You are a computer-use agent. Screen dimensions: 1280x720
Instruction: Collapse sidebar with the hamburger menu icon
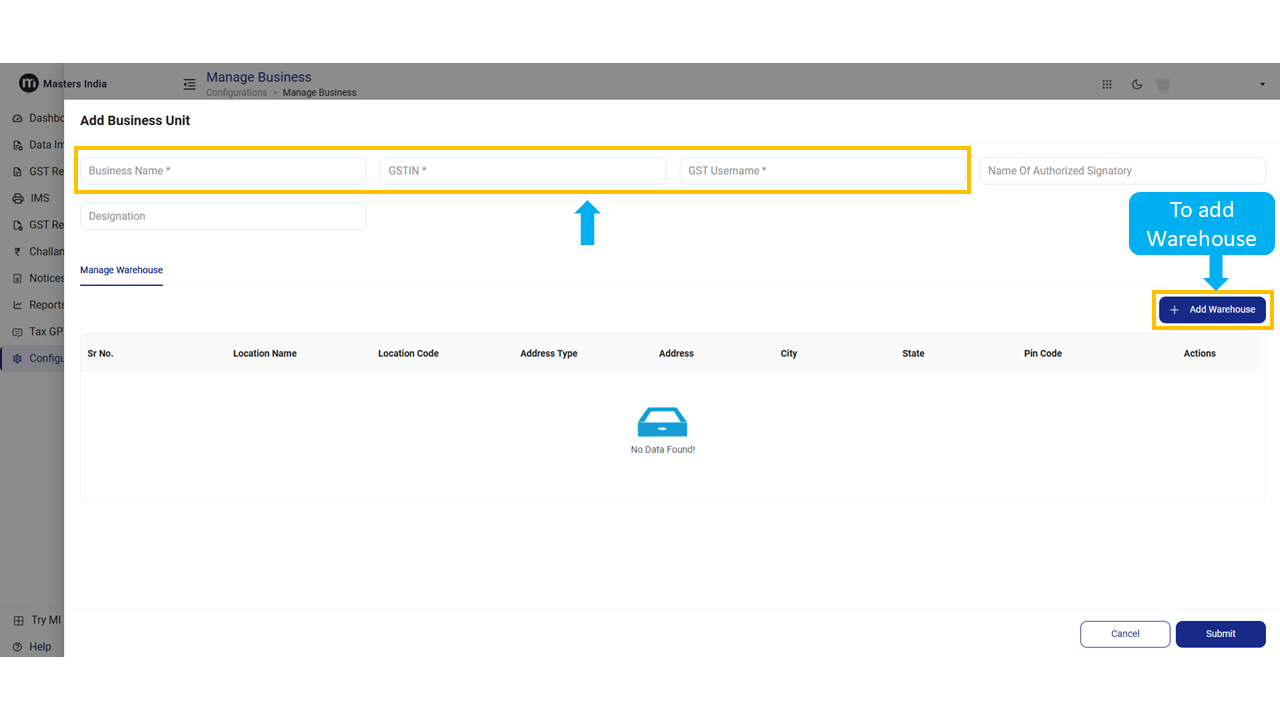point(189,85)
